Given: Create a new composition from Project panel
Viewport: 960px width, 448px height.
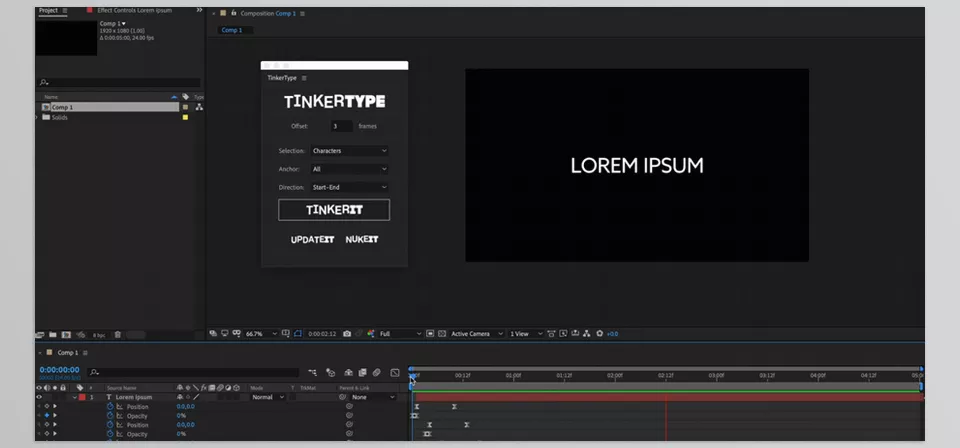Looking at the screenshot, I should click(66, 335).
